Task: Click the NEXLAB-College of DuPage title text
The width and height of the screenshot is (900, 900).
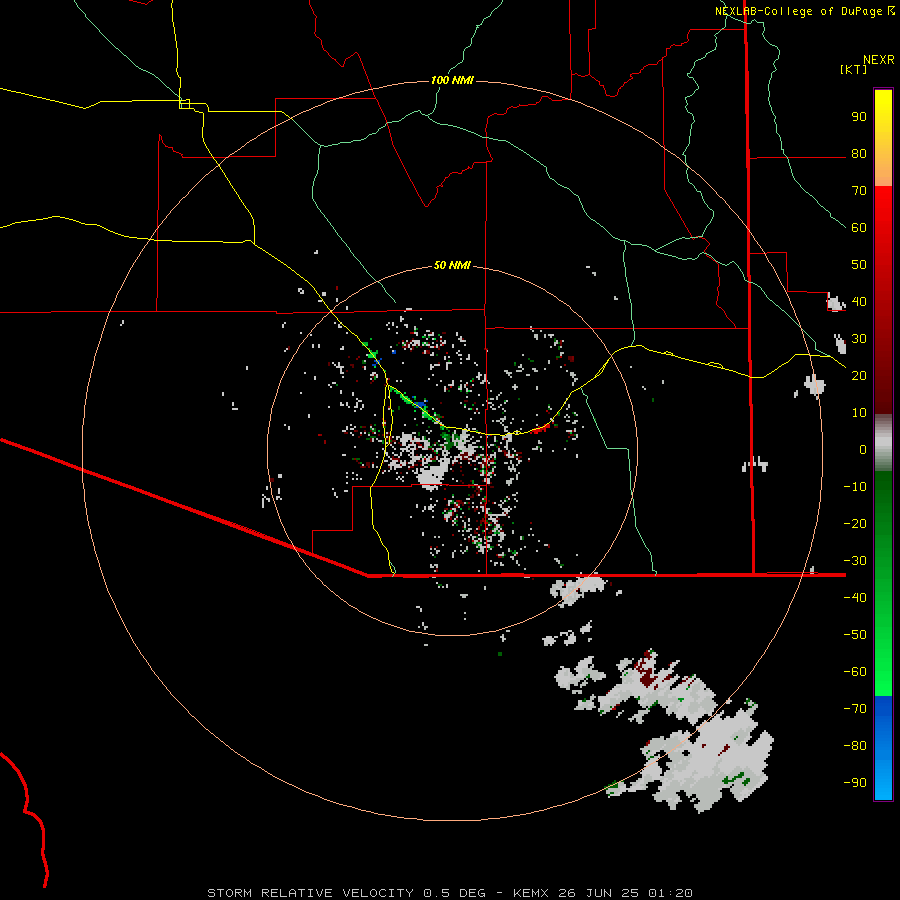Action: [x=799, y=11]
